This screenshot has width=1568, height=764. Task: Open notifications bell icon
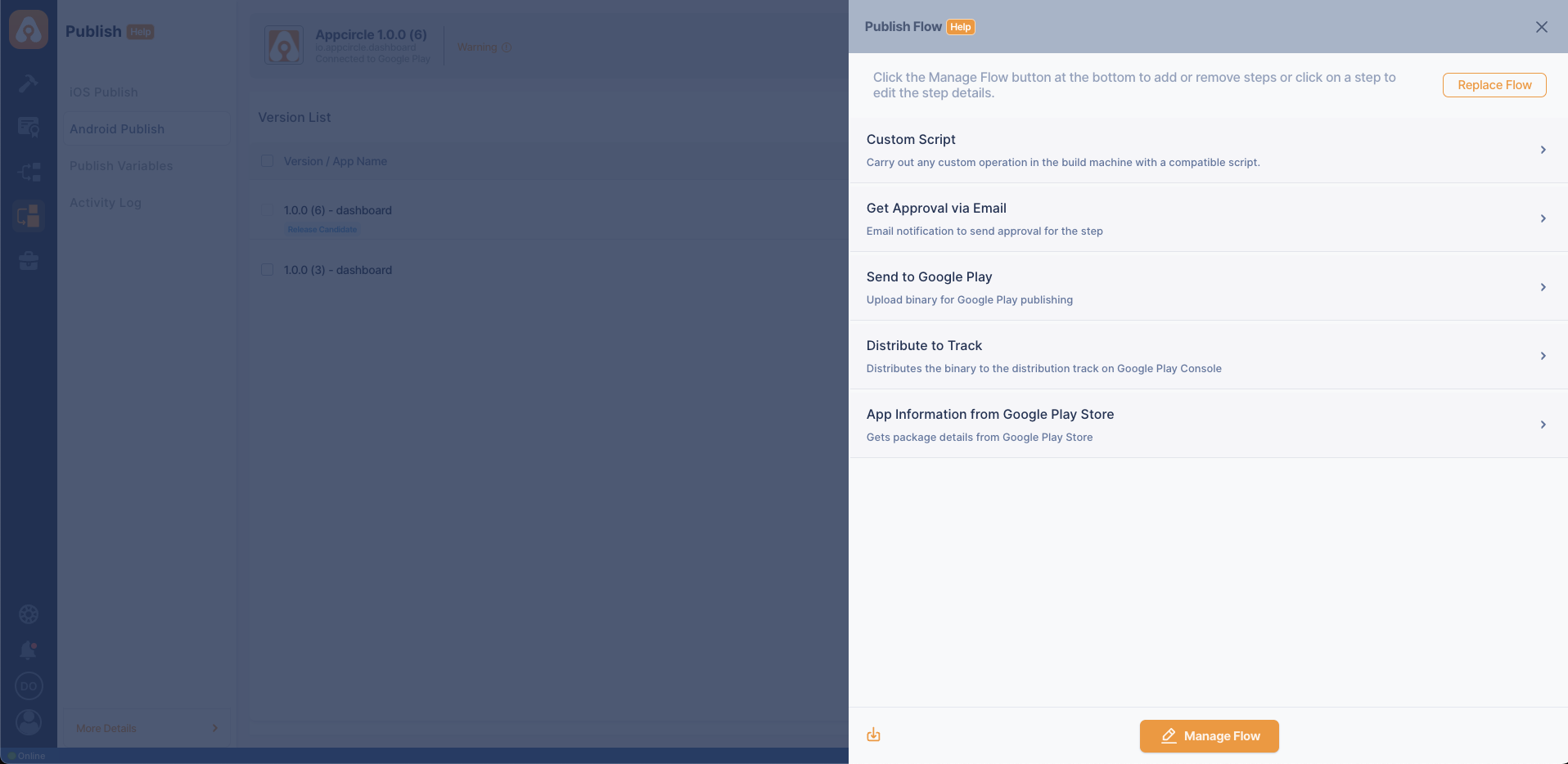click(29, 650)
